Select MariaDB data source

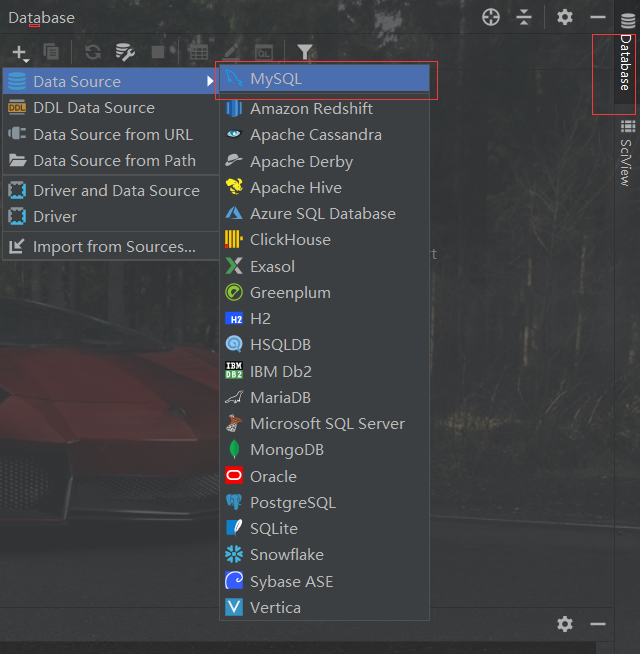324,397
